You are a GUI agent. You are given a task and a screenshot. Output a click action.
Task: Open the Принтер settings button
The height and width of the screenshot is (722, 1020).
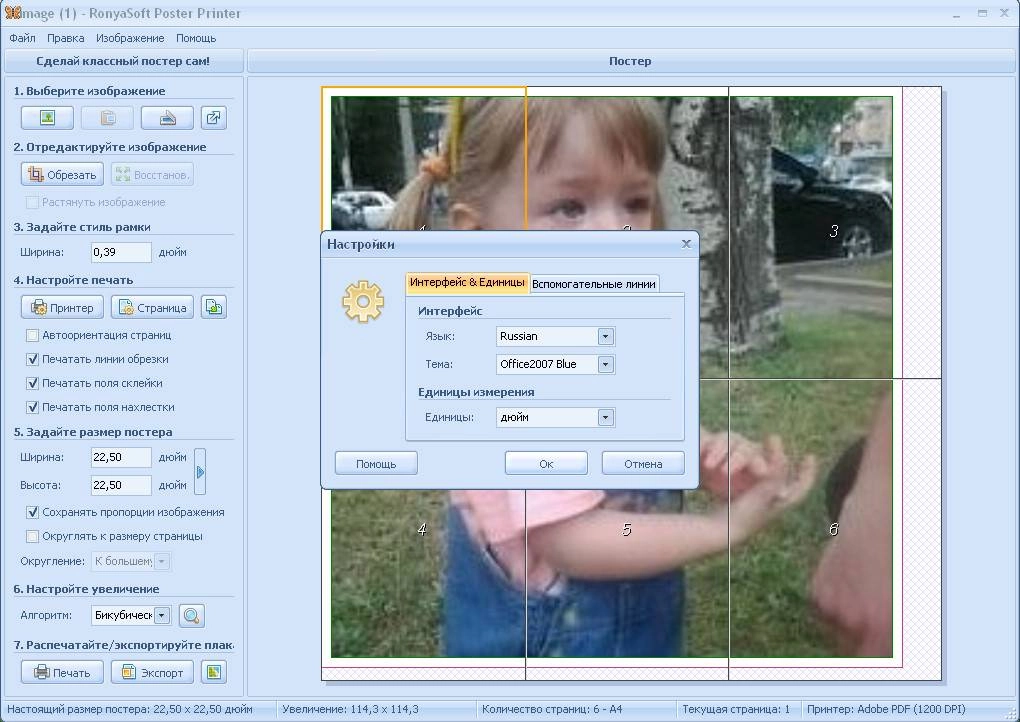(x=62, y=307)
